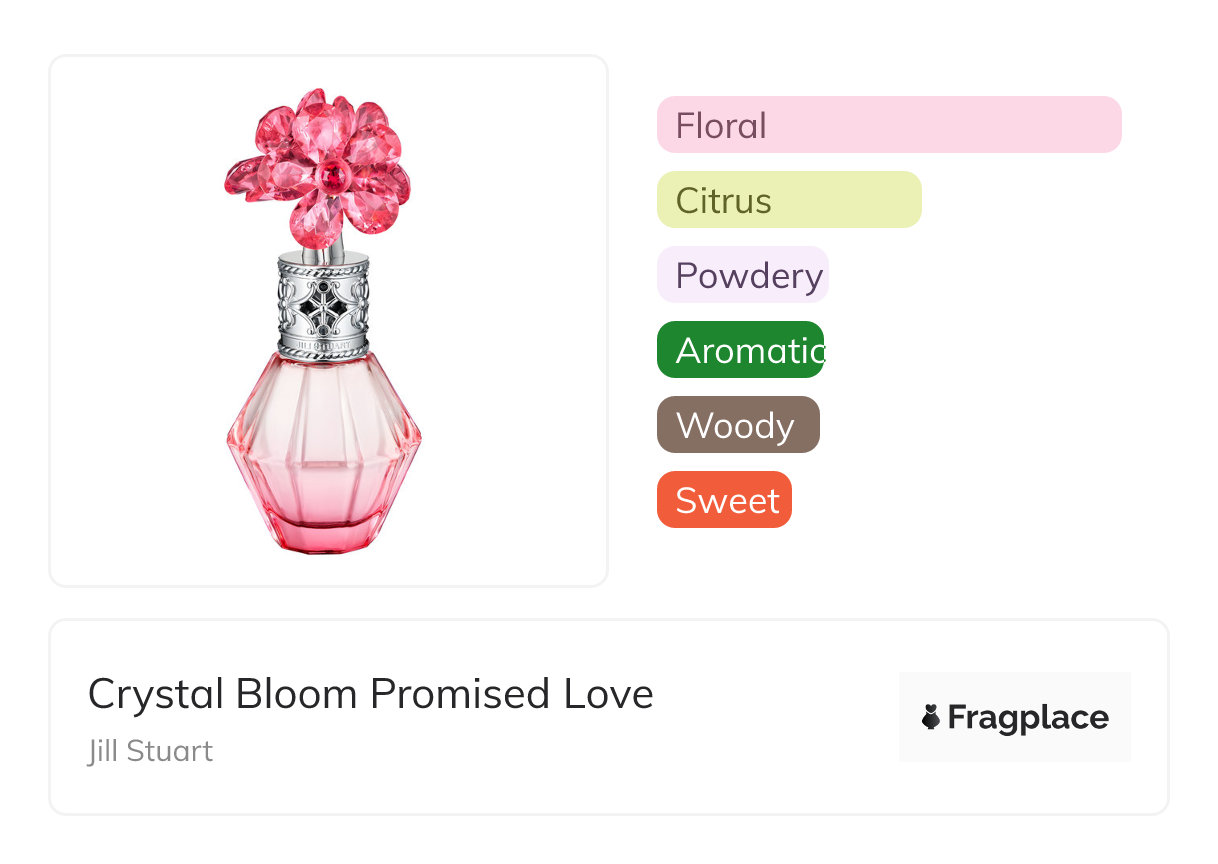1218x864 pixels.
Task: Click the small Fragplace bottle logo icon
Action: point(931,717)
